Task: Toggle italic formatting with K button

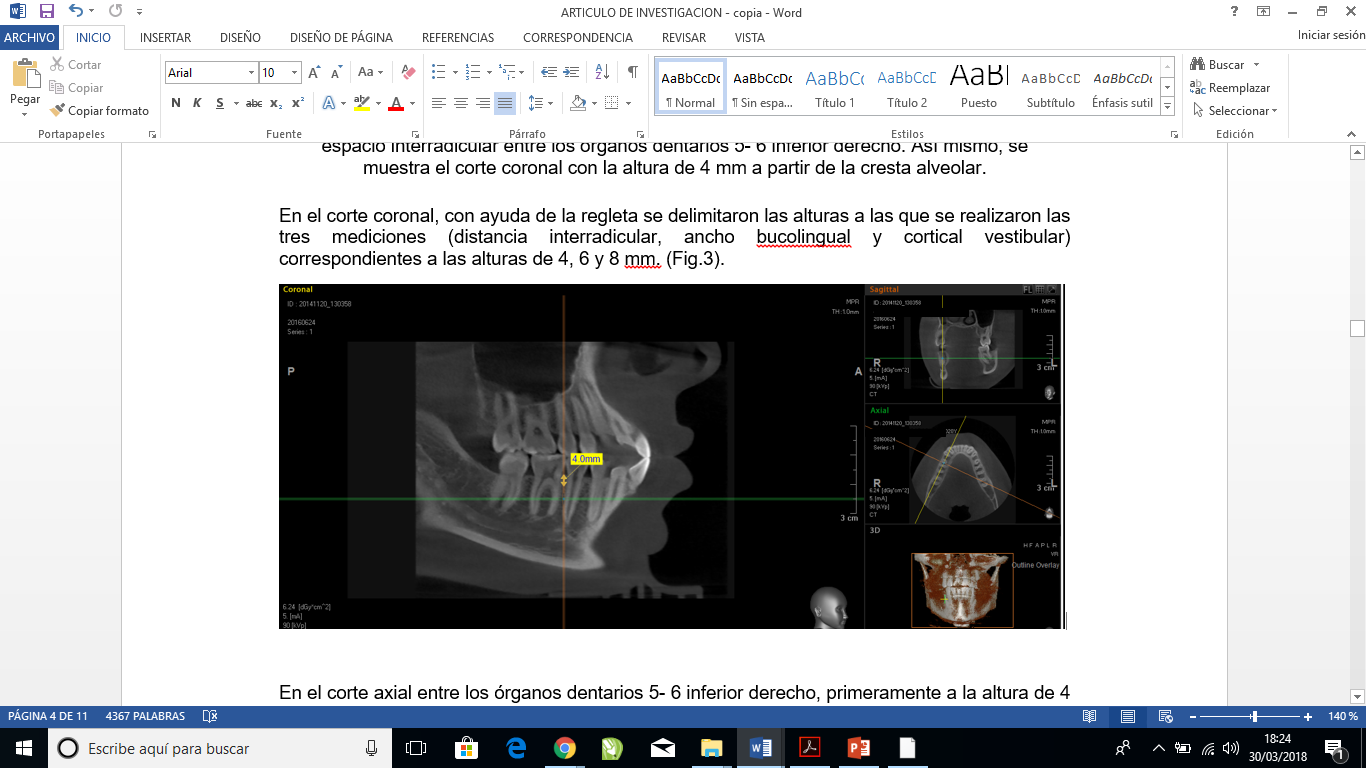Action: click(197, 103)
